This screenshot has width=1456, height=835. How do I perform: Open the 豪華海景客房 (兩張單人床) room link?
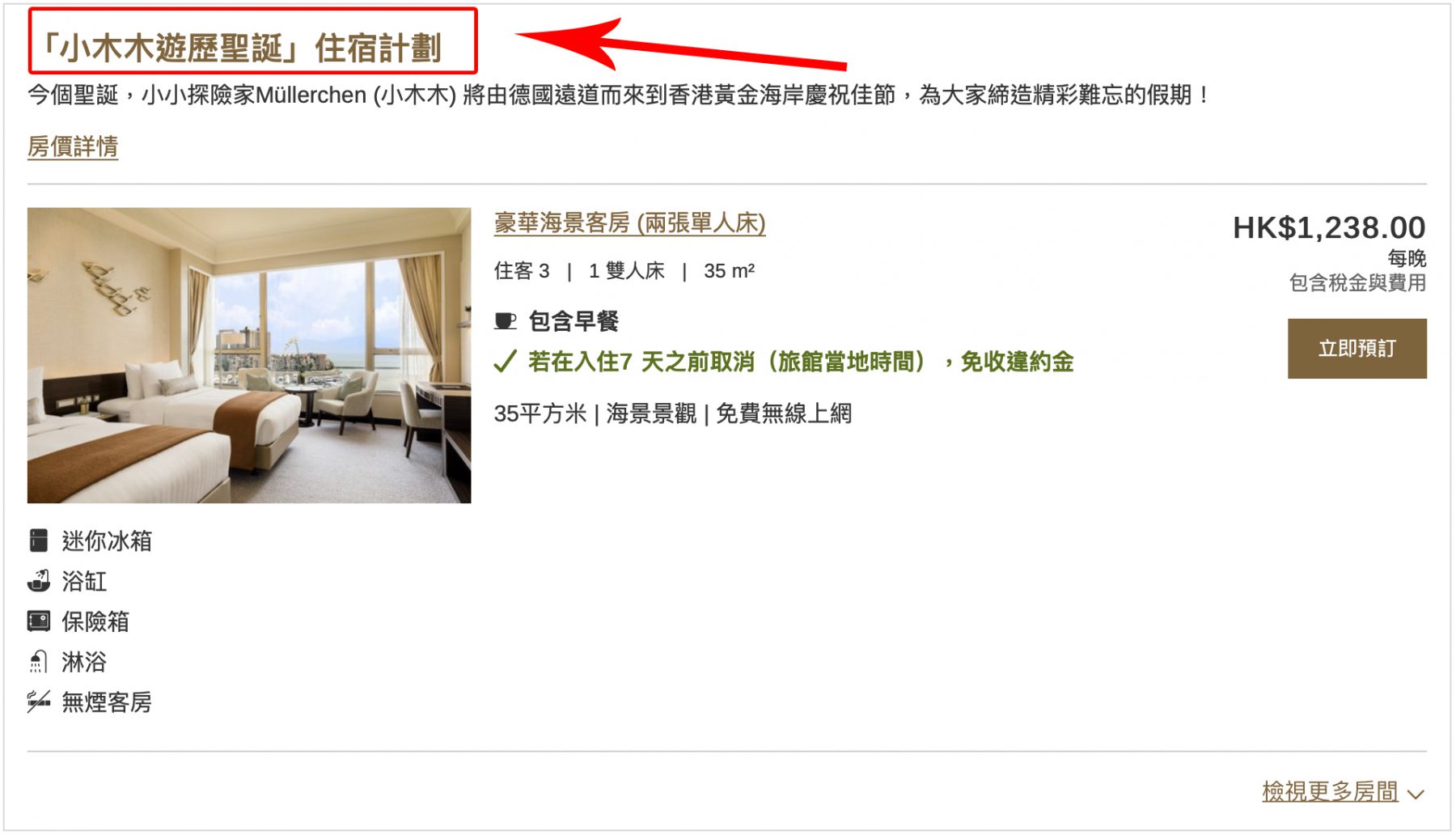[x=629, y=223]
